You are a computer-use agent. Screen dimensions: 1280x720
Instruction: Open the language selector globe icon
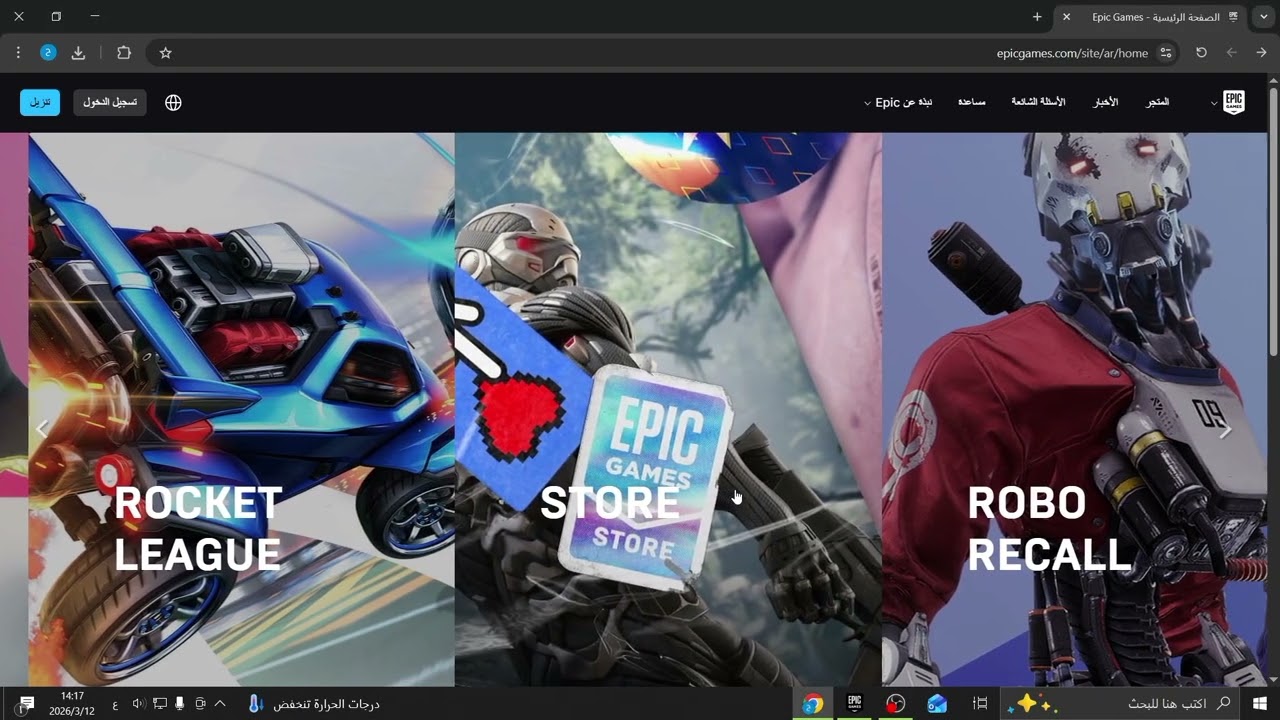tap(173, 102)
